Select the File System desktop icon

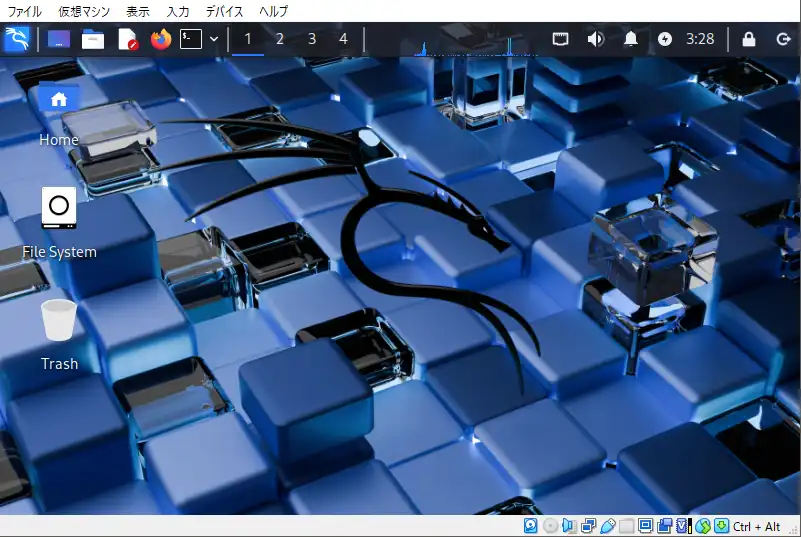pos(59,223)
